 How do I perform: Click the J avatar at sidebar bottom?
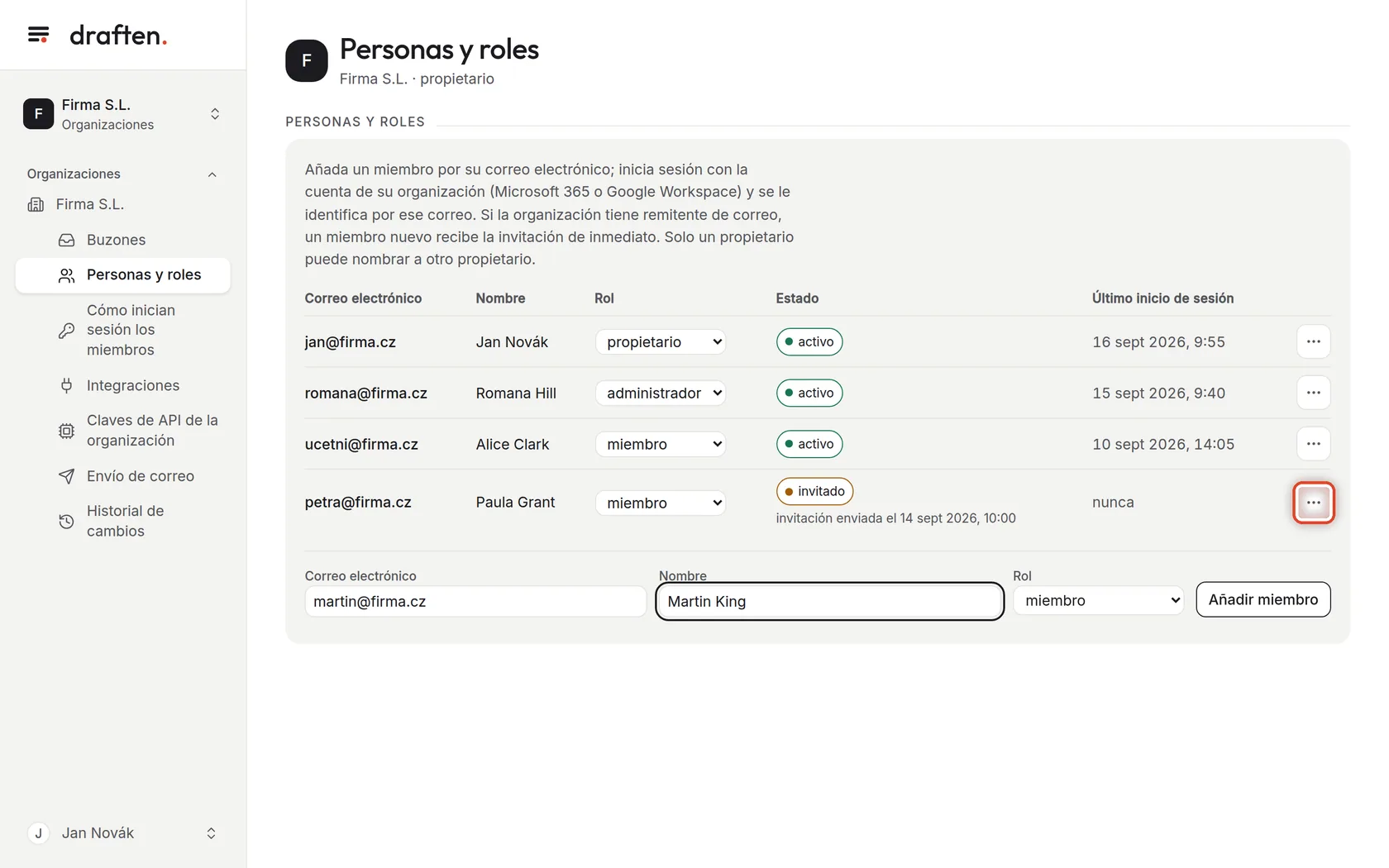click(38, 833)
